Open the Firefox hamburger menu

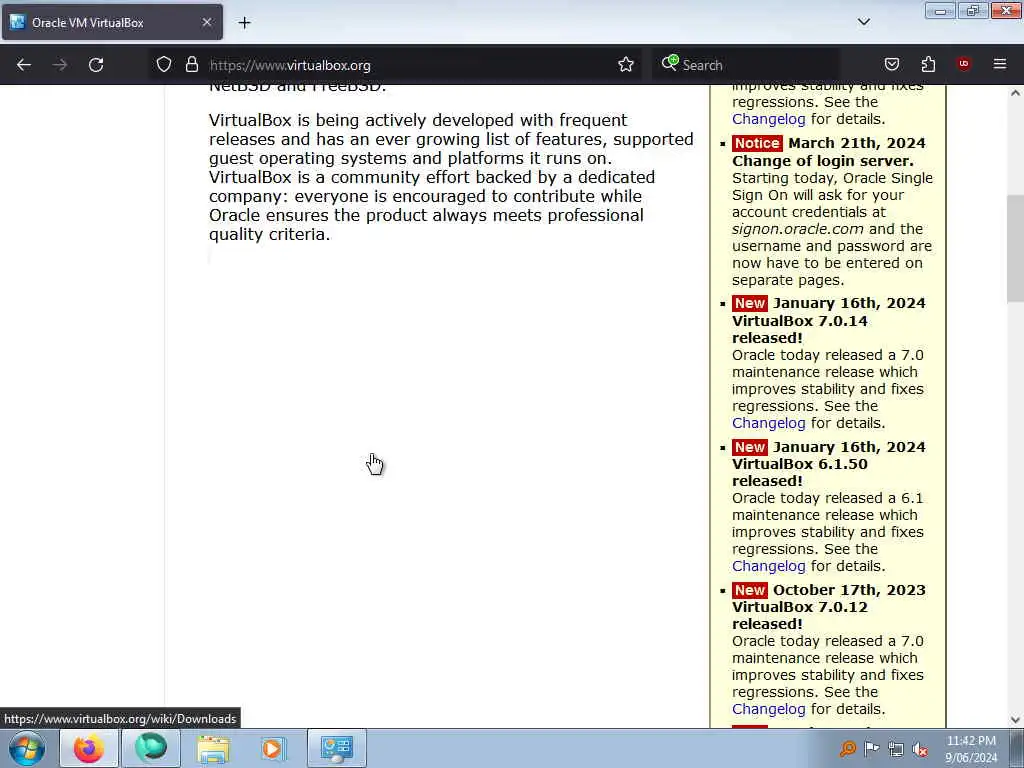coord(1000,64)
